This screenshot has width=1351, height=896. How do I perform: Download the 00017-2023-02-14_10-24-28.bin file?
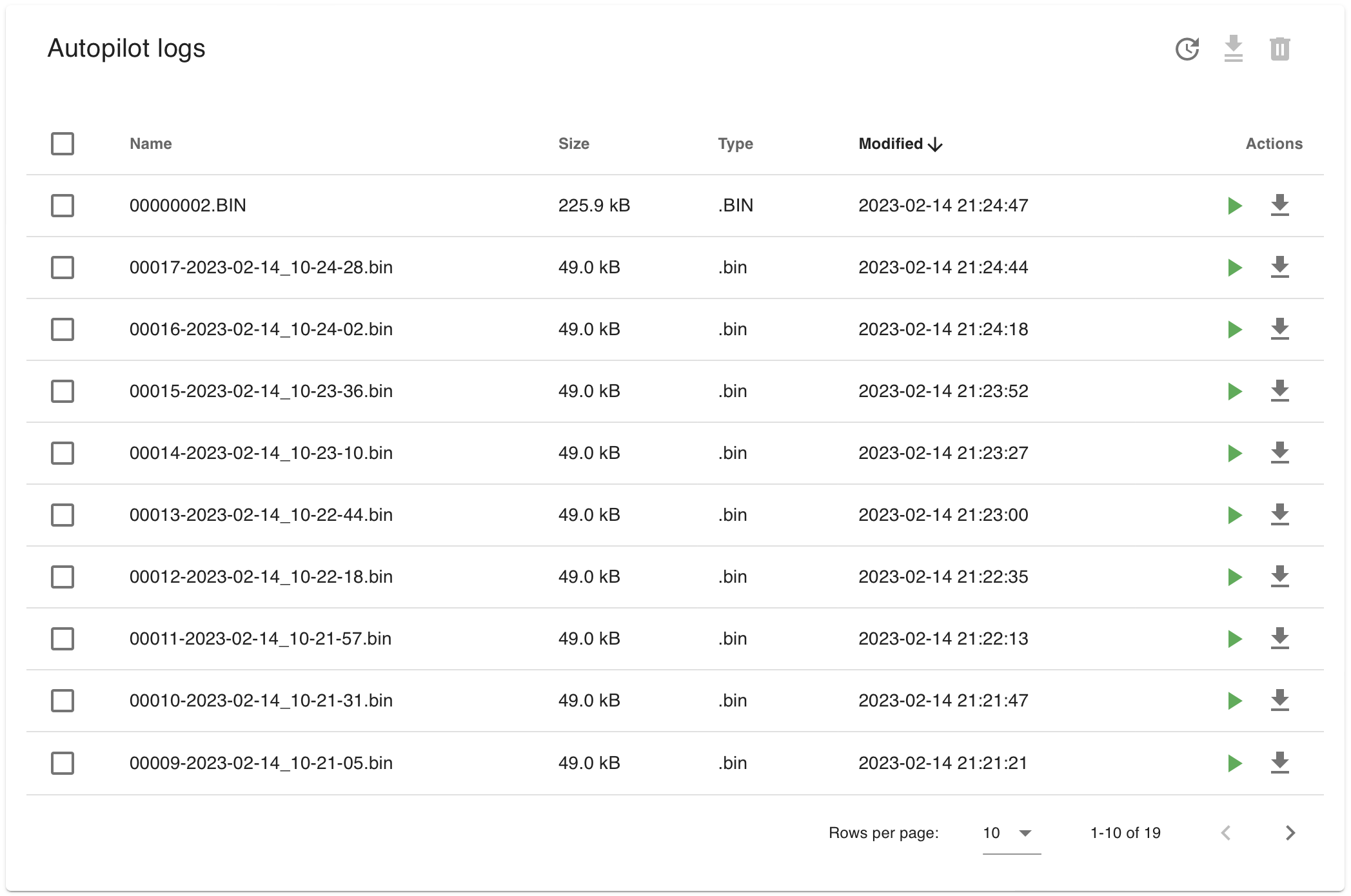tap(1279, 268)
